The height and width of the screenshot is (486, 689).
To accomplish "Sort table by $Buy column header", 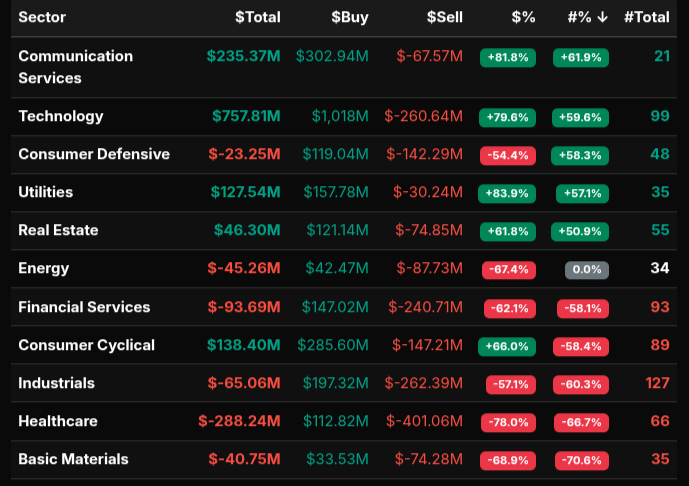I will pos(349,17).
